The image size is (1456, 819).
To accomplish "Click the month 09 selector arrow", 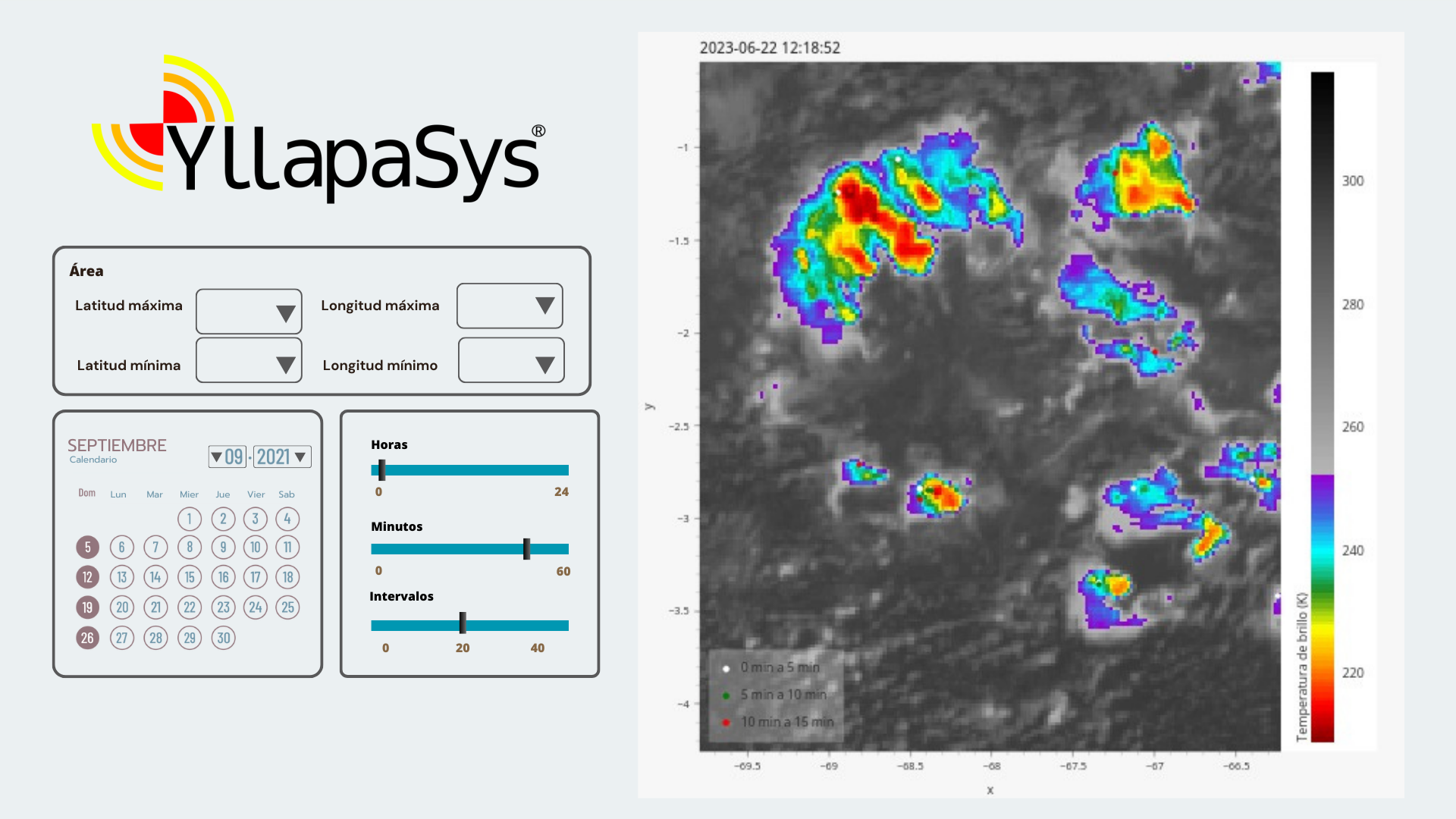I will tap(217, 457).
